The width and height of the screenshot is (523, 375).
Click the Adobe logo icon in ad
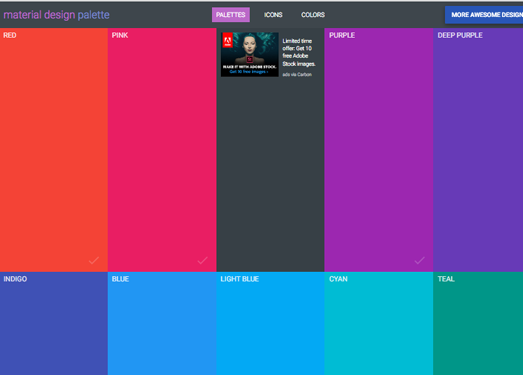pos(227,40)
